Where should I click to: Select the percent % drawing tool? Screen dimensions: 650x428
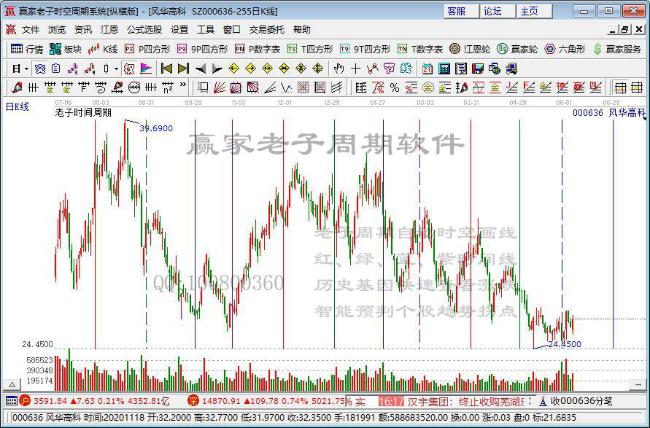pos(394,88)
